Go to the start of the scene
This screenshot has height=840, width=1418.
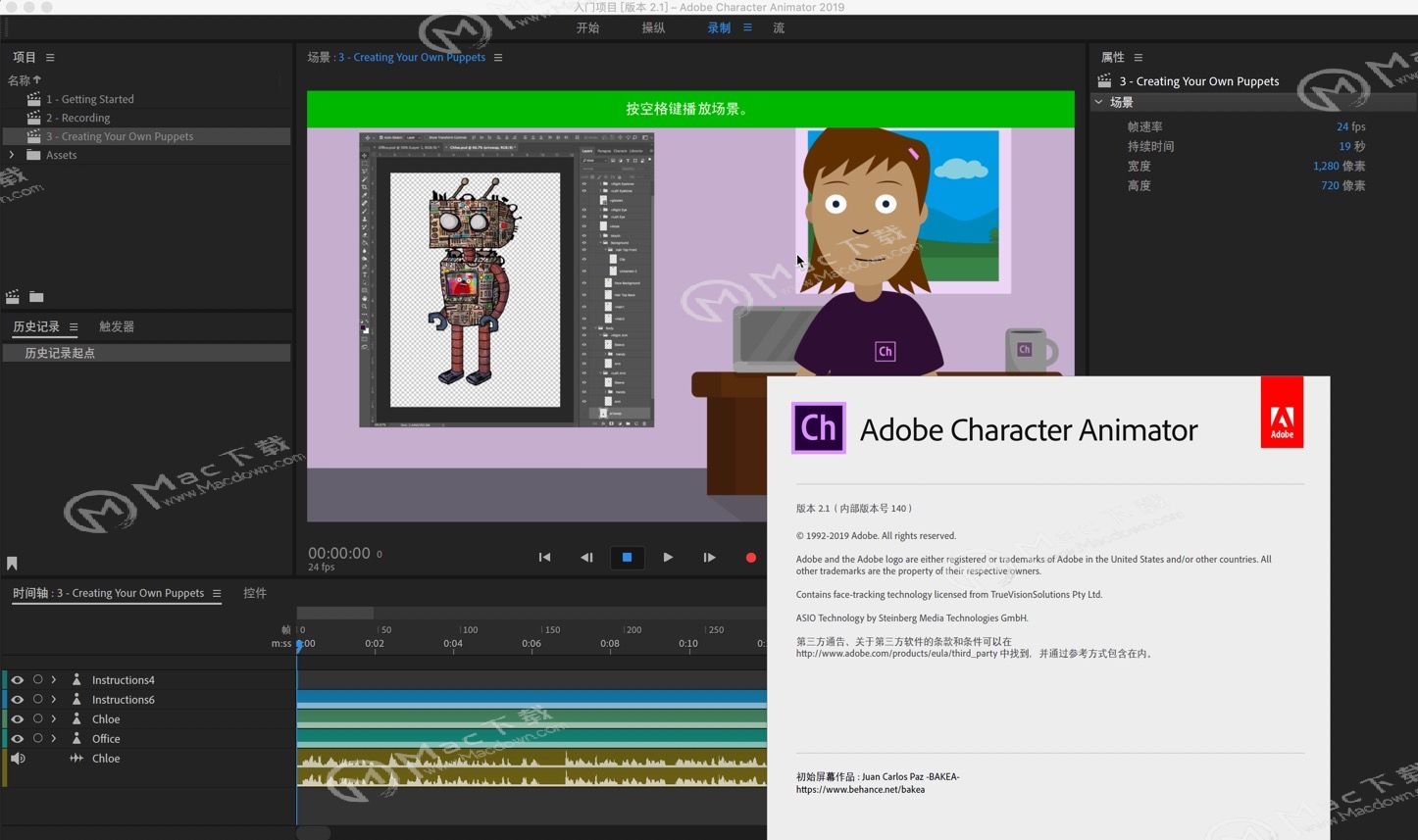click(544, 557)
